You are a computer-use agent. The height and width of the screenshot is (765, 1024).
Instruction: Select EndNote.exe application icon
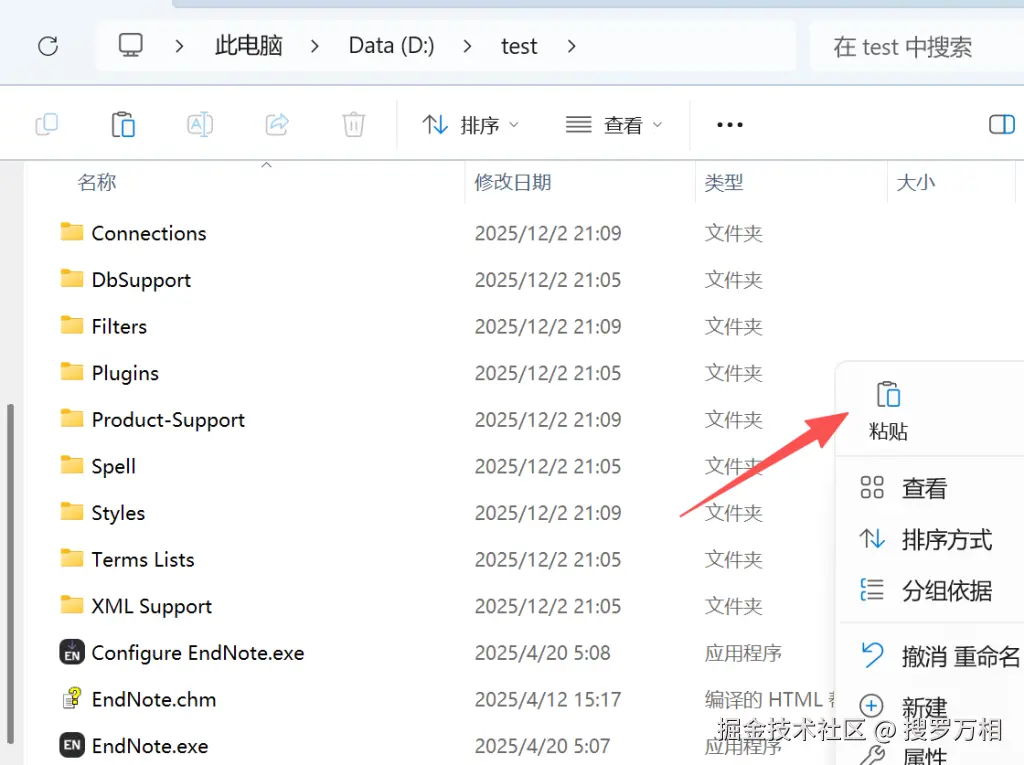(72, 745)
